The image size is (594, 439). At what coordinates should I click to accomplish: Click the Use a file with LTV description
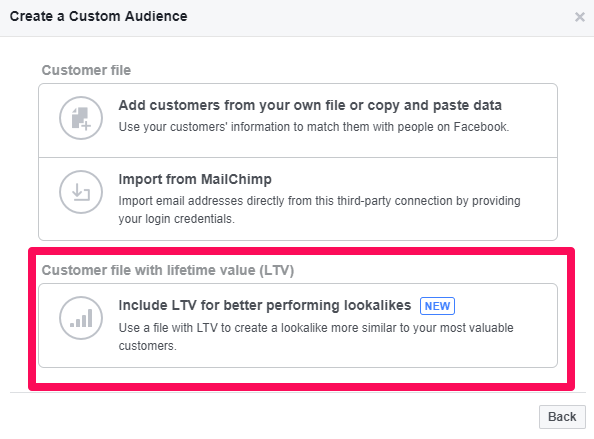click(316, 328)
